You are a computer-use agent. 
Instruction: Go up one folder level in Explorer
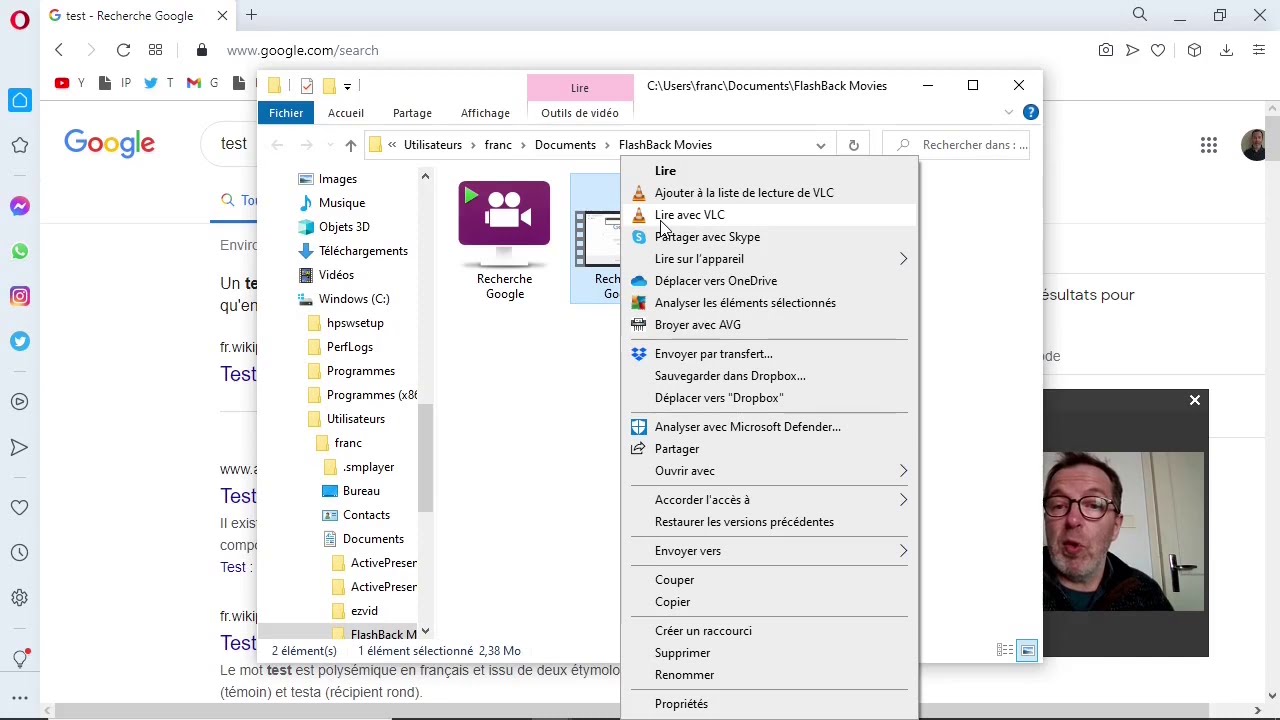pos(350,145)
